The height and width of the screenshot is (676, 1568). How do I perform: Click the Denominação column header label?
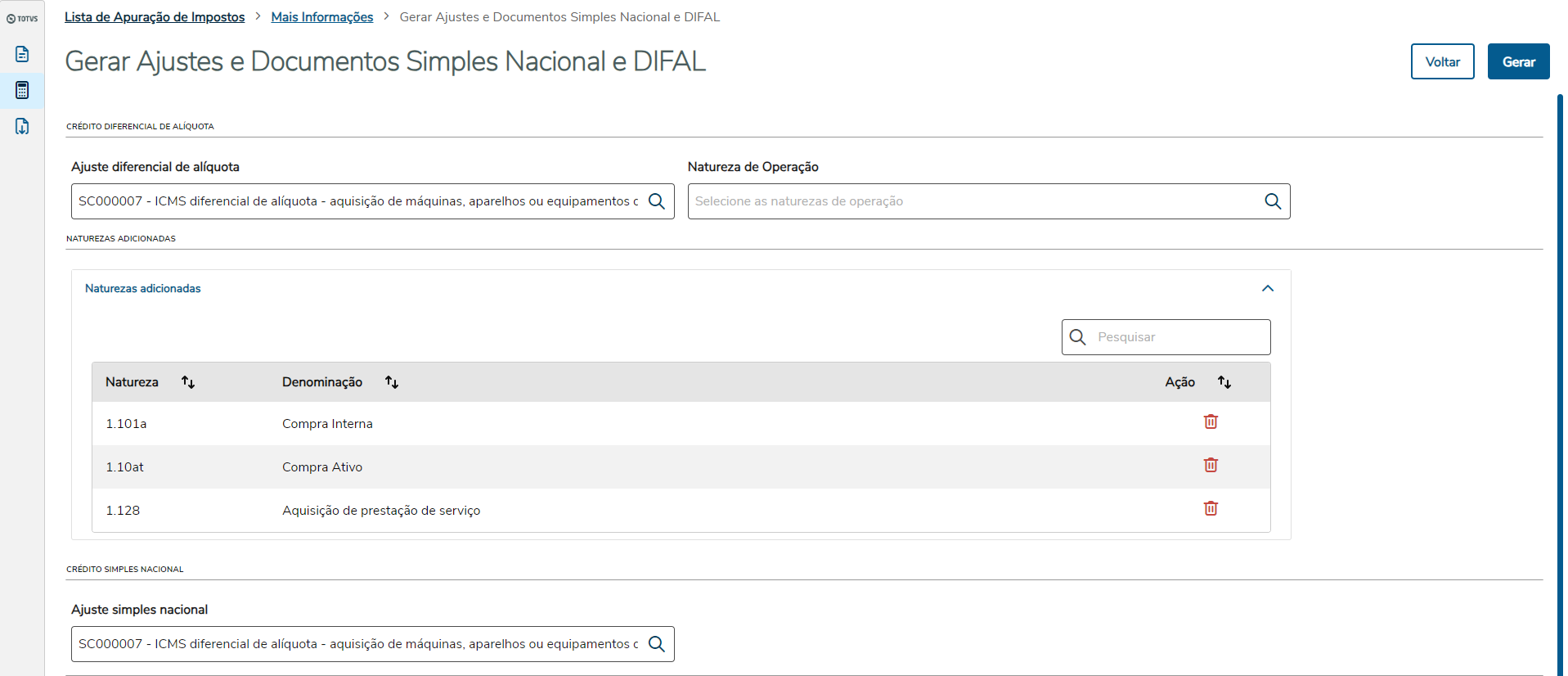pyautogui.click(x=322, y=382)
